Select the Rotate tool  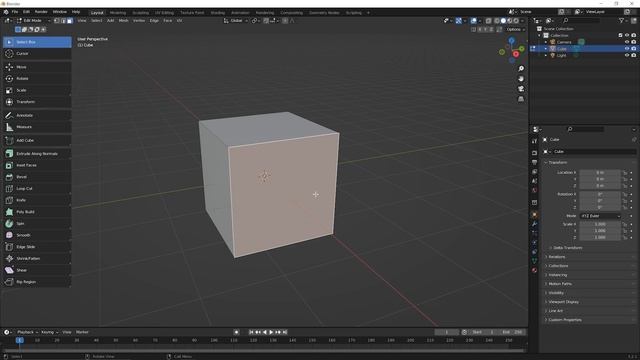pyautogui.click(x=37, y=78)
